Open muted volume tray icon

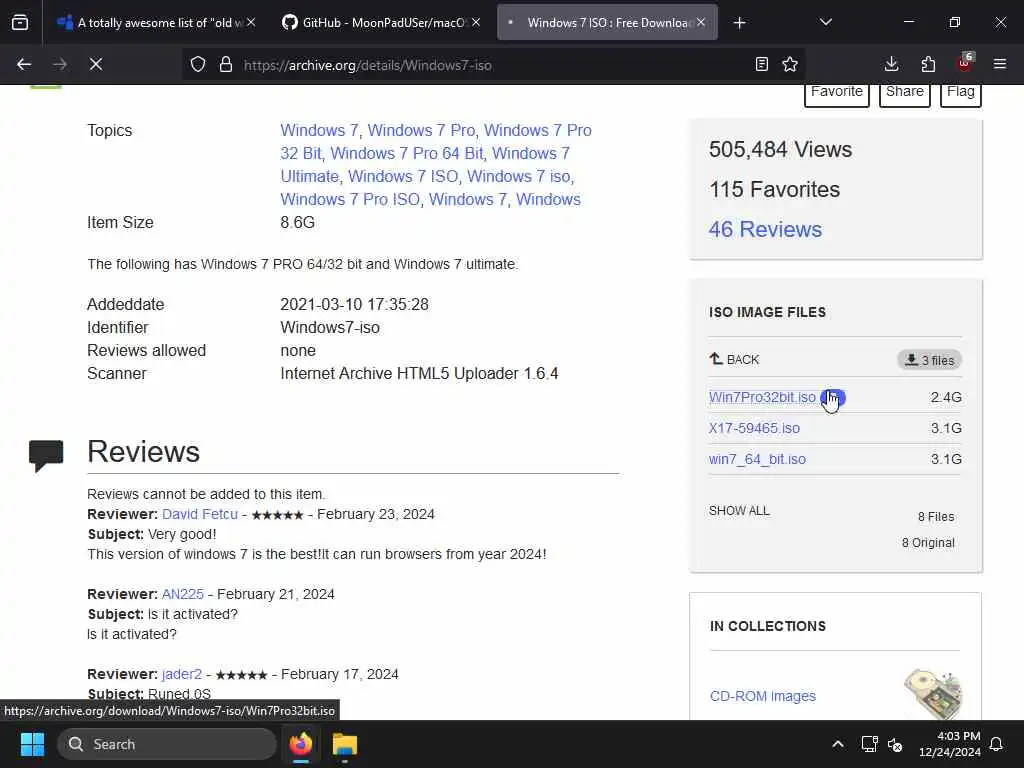tap(895, 744)
